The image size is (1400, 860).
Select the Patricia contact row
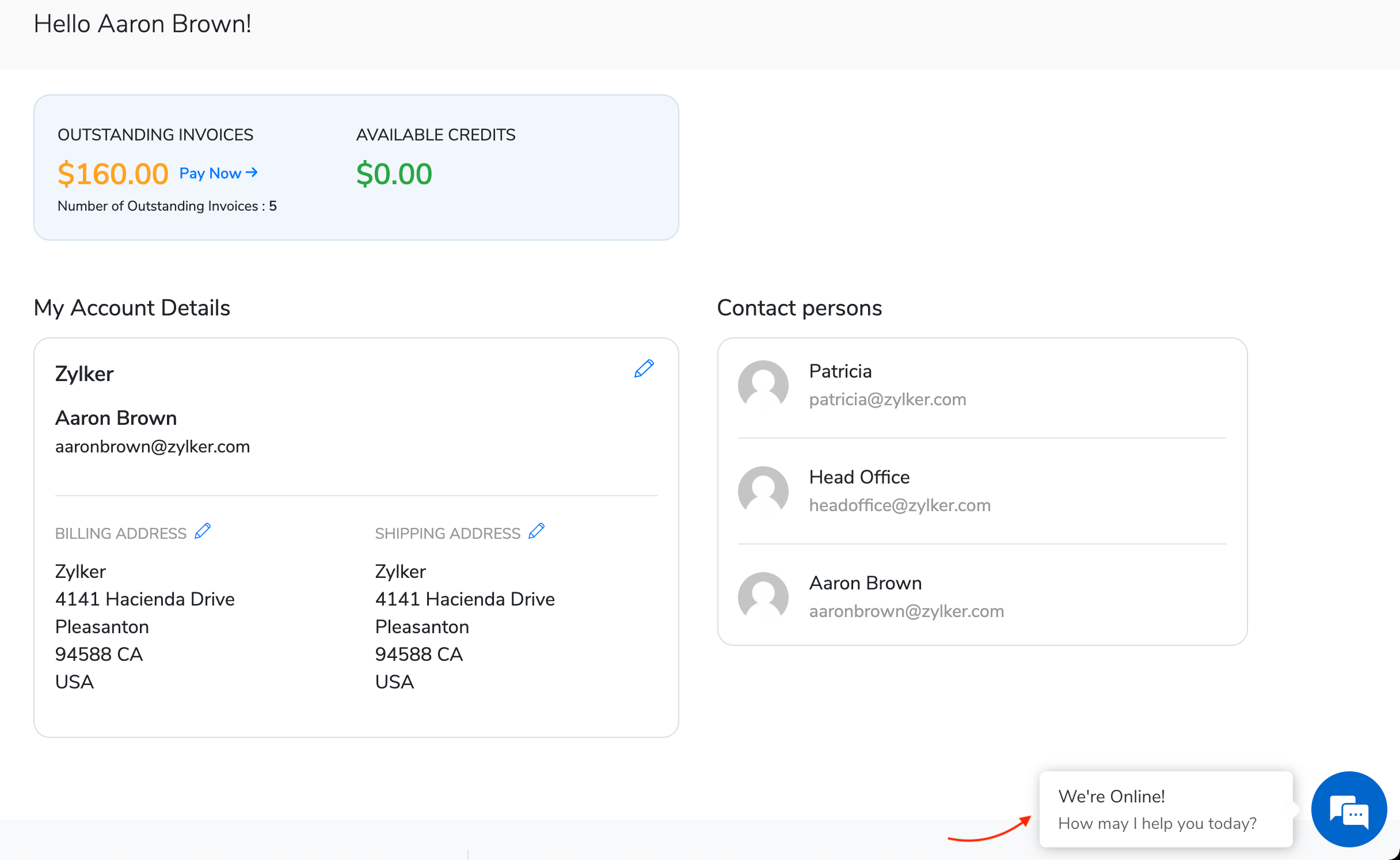[x=979, y=385]
